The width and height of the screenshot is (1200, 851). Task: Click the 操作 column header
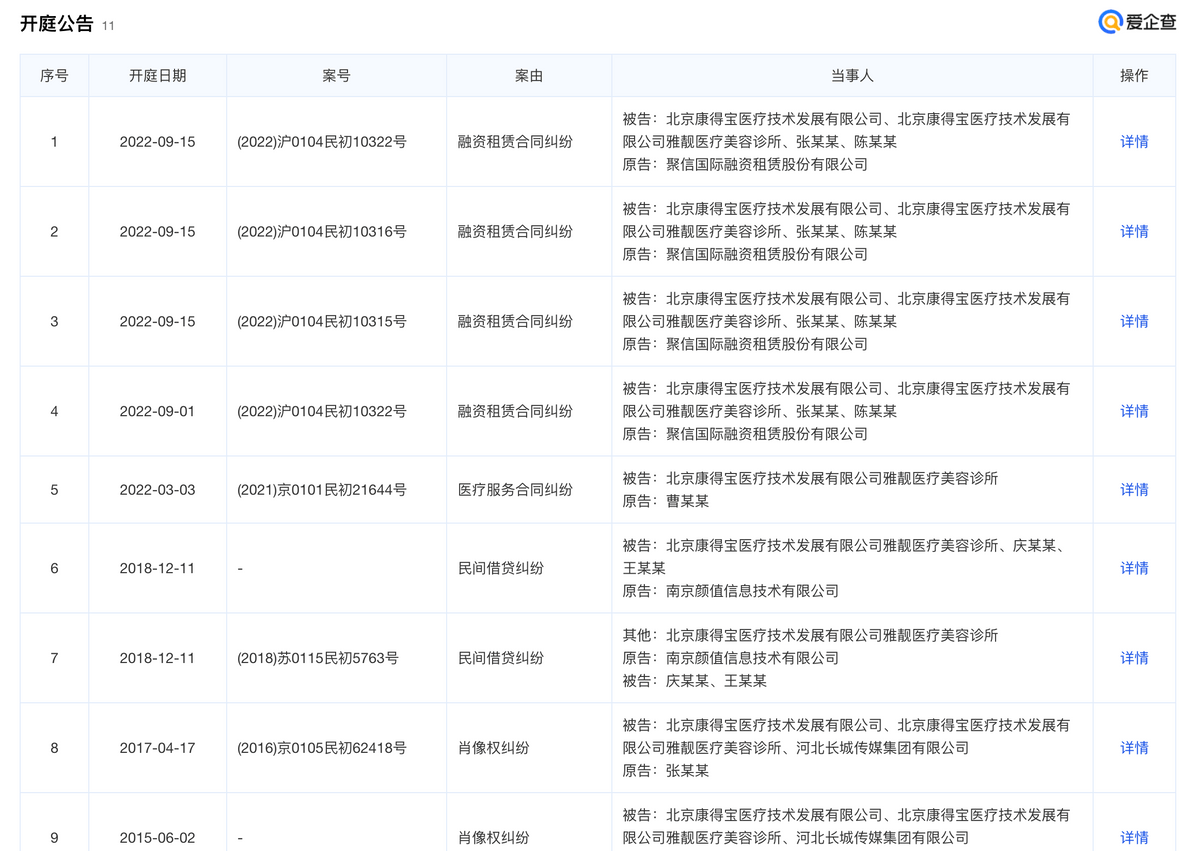(1133, 75)
